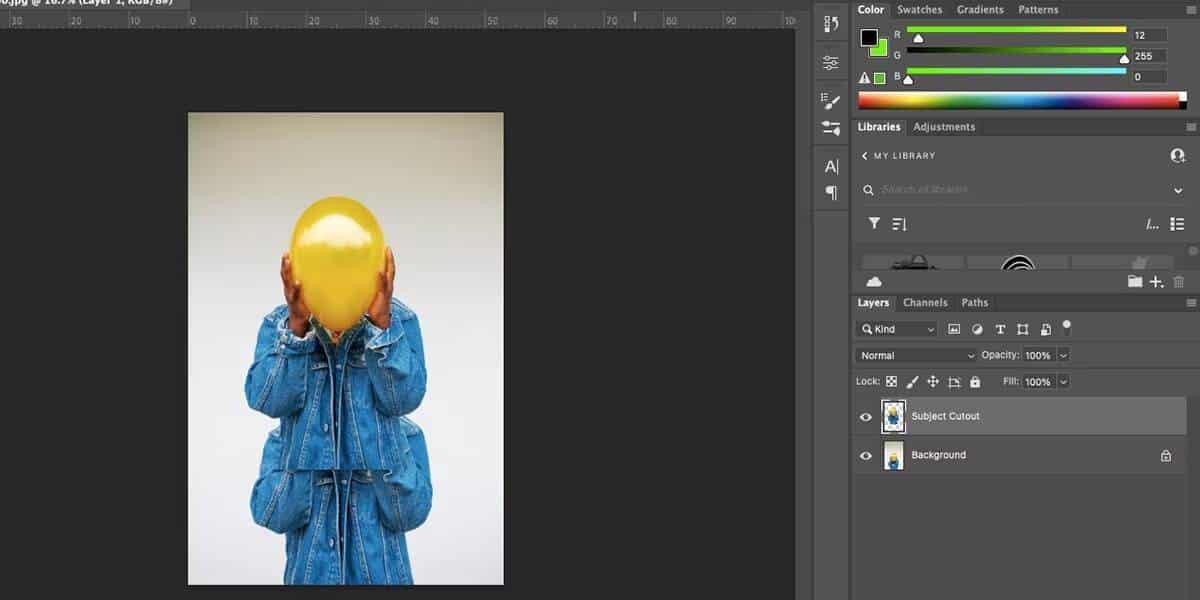Delete a library item using the trash icon
This screenshot has width=1200, height=600.
tap(1179, 281)
